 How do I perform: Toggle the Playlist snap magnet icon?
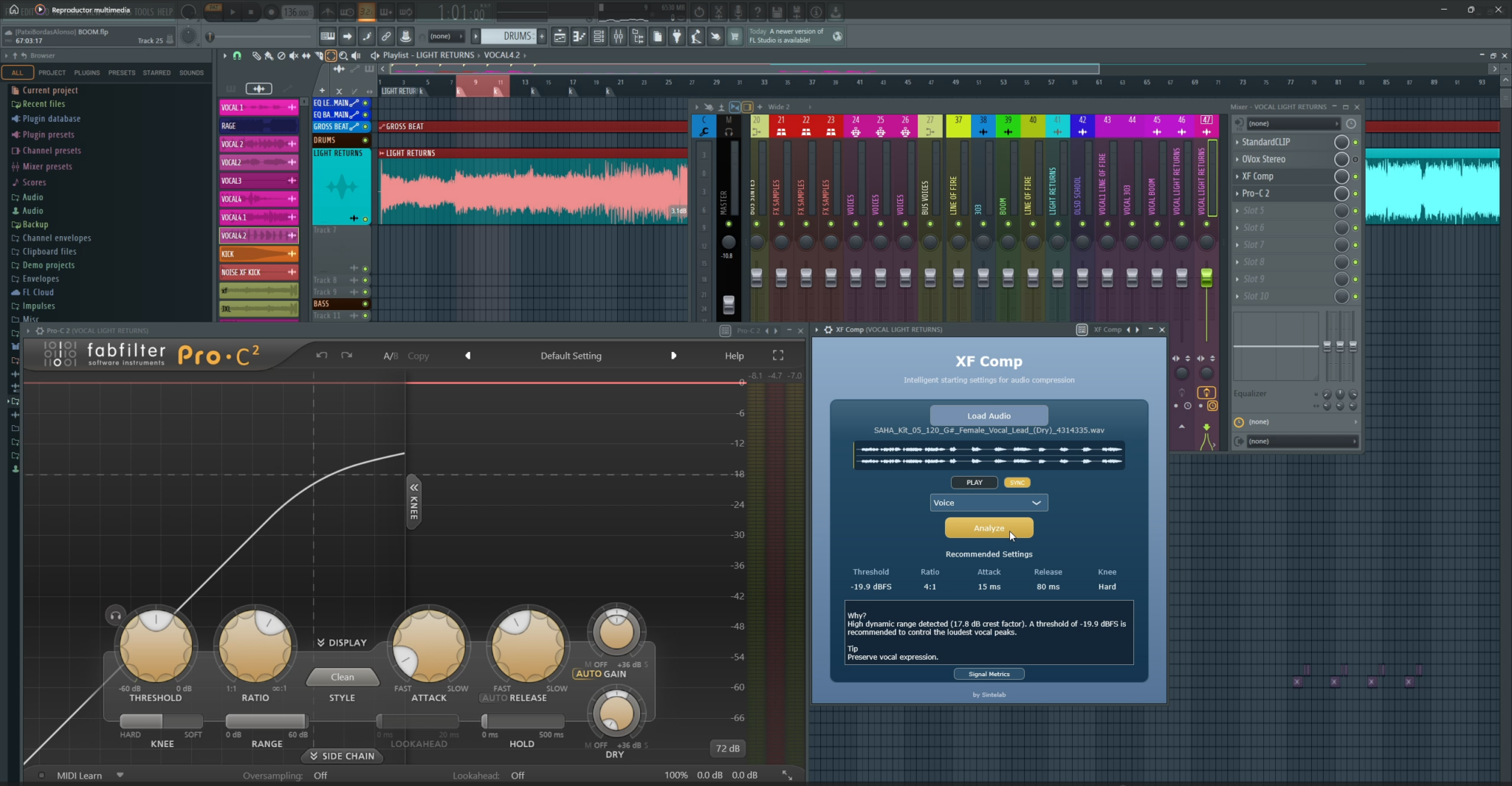(x=237, y=55)
